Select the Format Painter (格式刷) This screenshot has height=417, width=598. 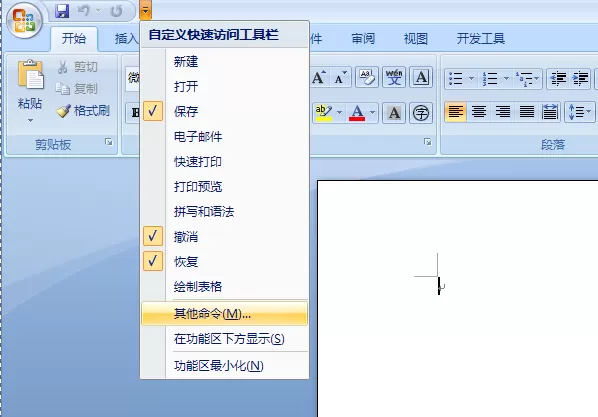pos(83,111)
